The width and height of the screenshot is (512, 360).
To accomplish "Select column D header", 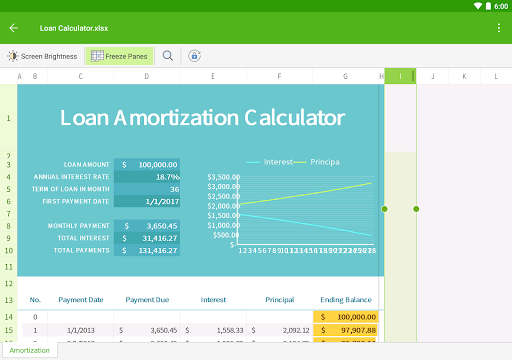I will (x=147, y=76).
